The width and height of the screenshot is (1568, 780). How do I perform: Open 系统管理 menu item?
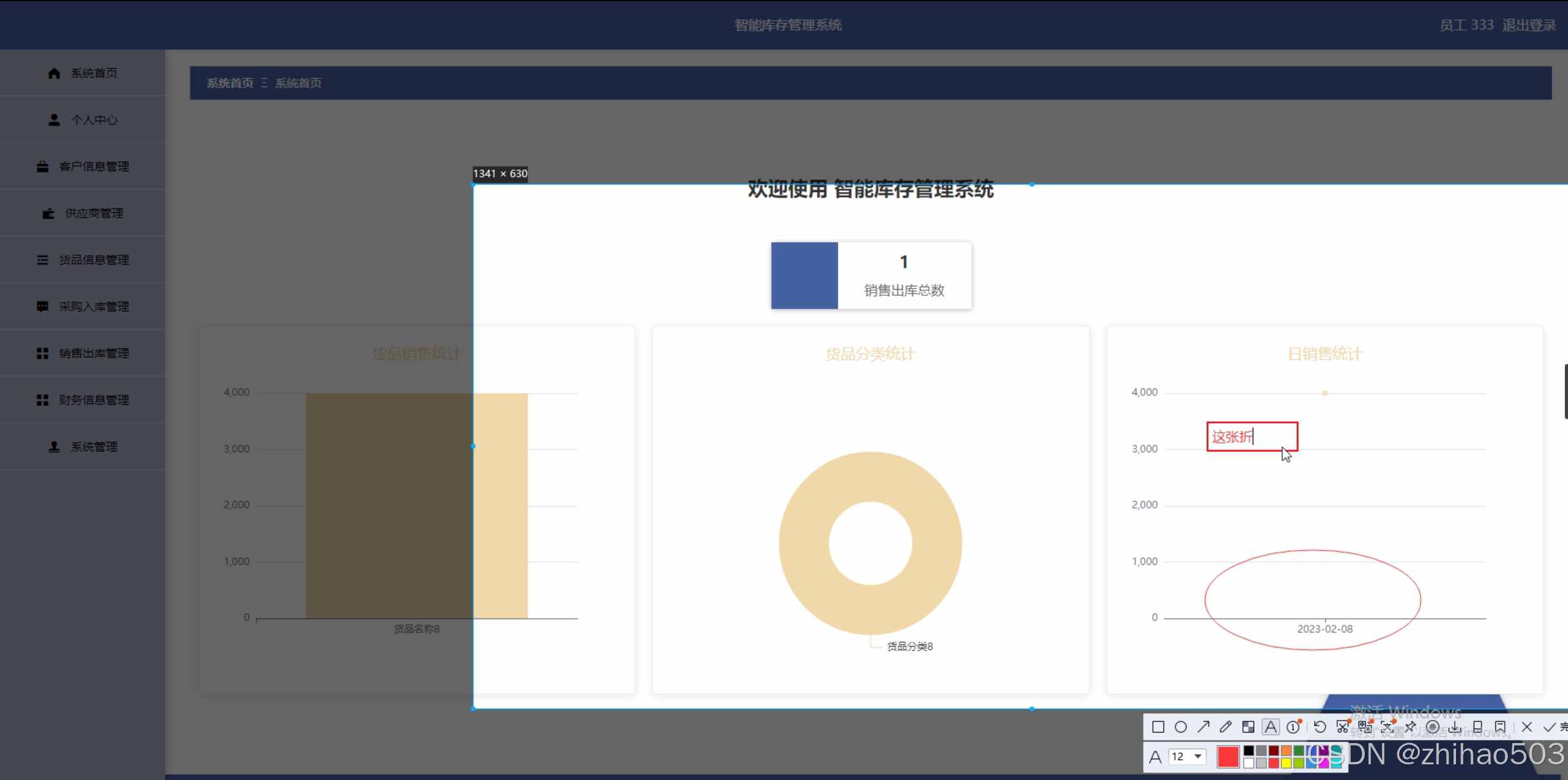(x=83, y=447)
